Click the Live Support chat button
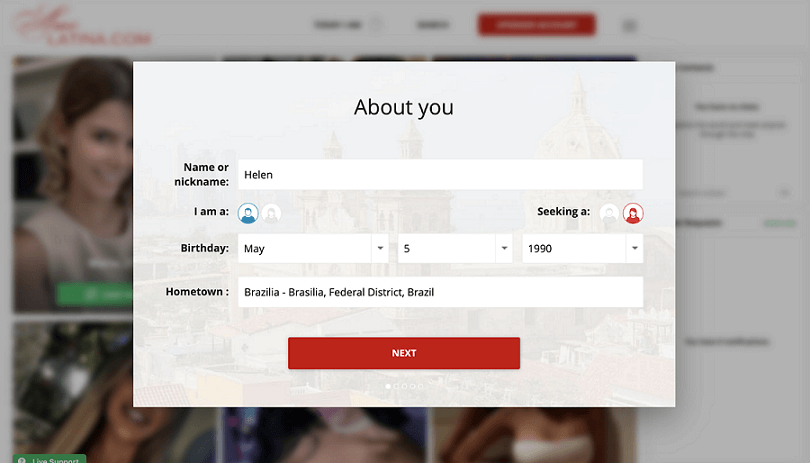810x463 pixels. coord(50,459)
